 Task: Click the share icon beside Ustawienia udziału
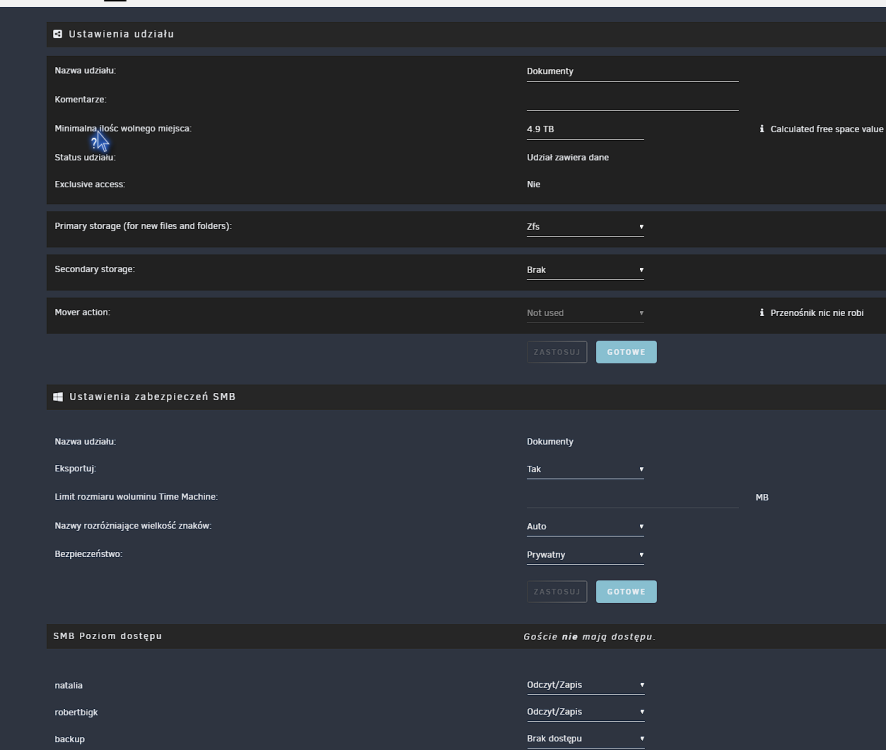[58, 34]
